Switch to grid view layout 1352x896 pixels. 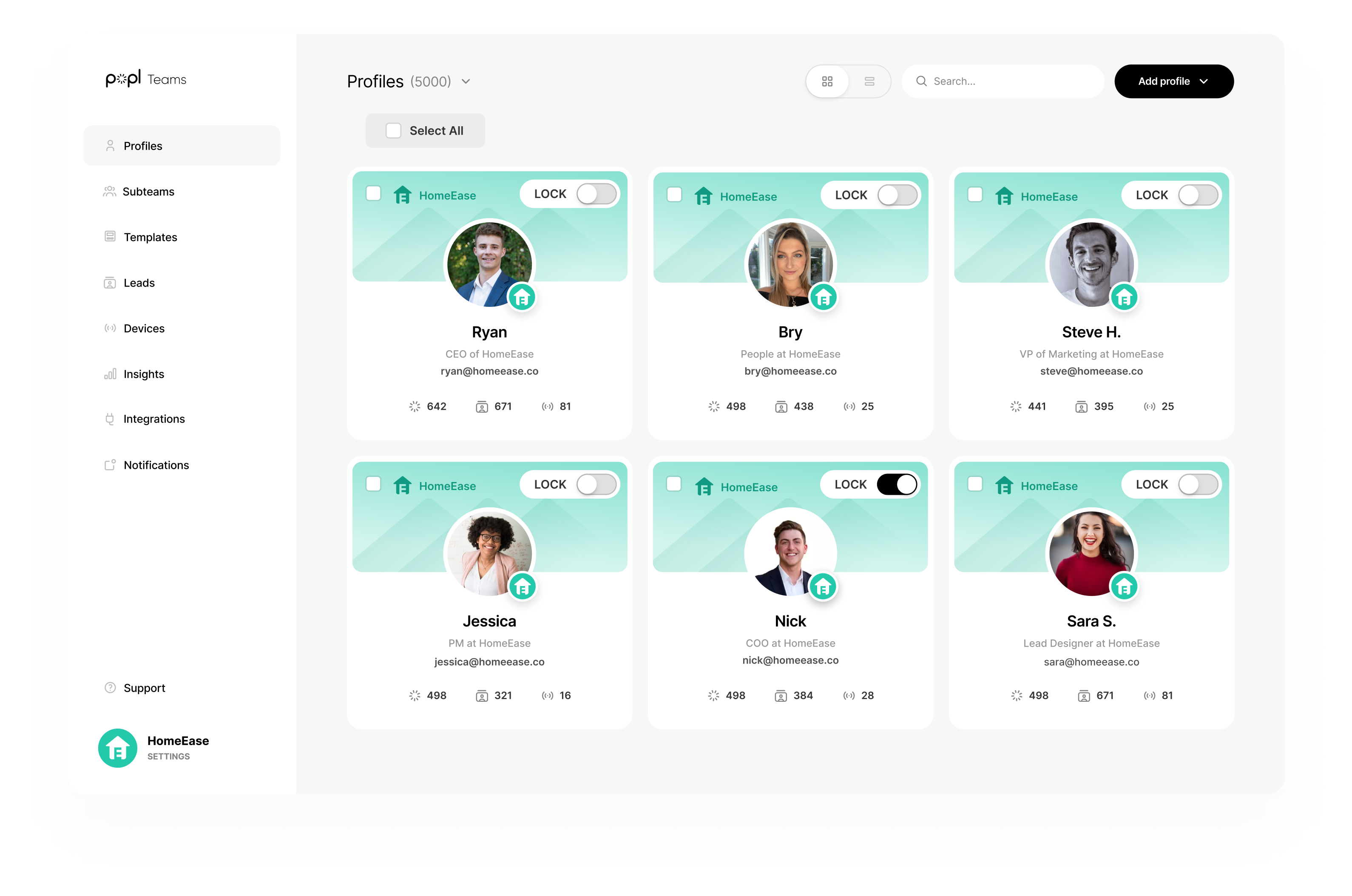(x=827, y=81)
